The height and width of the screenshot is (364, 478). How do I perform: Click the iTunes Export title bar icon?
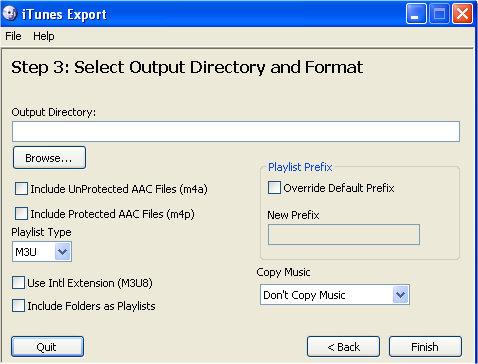click(9, 14)
